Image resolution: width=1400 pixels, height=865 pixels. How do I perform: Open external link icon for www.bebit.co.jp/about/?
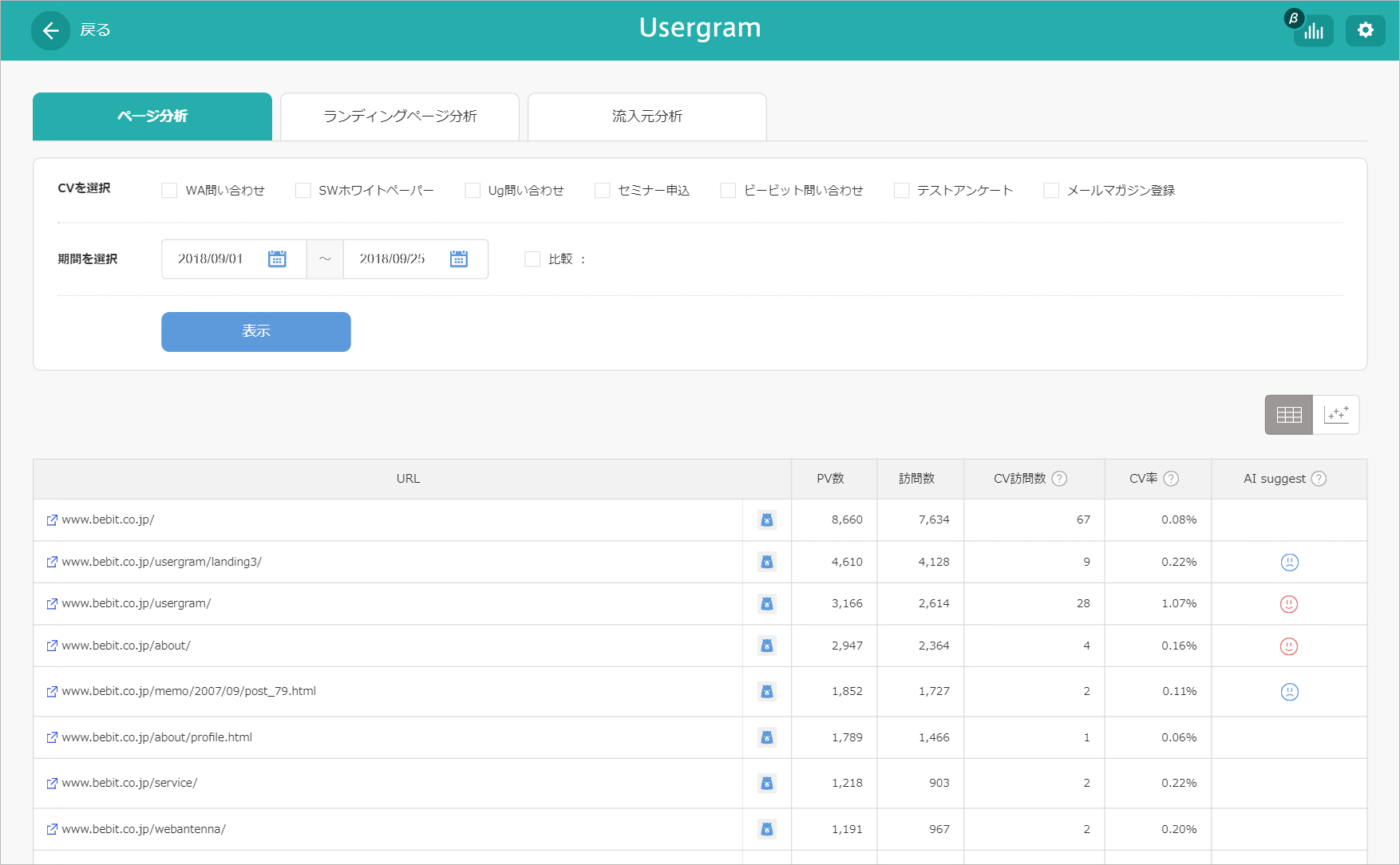52,646
